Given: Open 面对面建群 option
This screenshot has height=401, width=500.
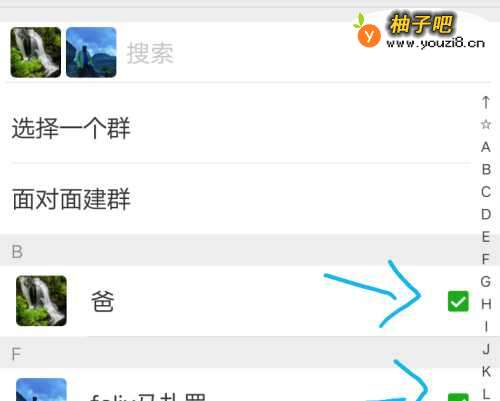Looking at the screenshot, I should (240, 199).
